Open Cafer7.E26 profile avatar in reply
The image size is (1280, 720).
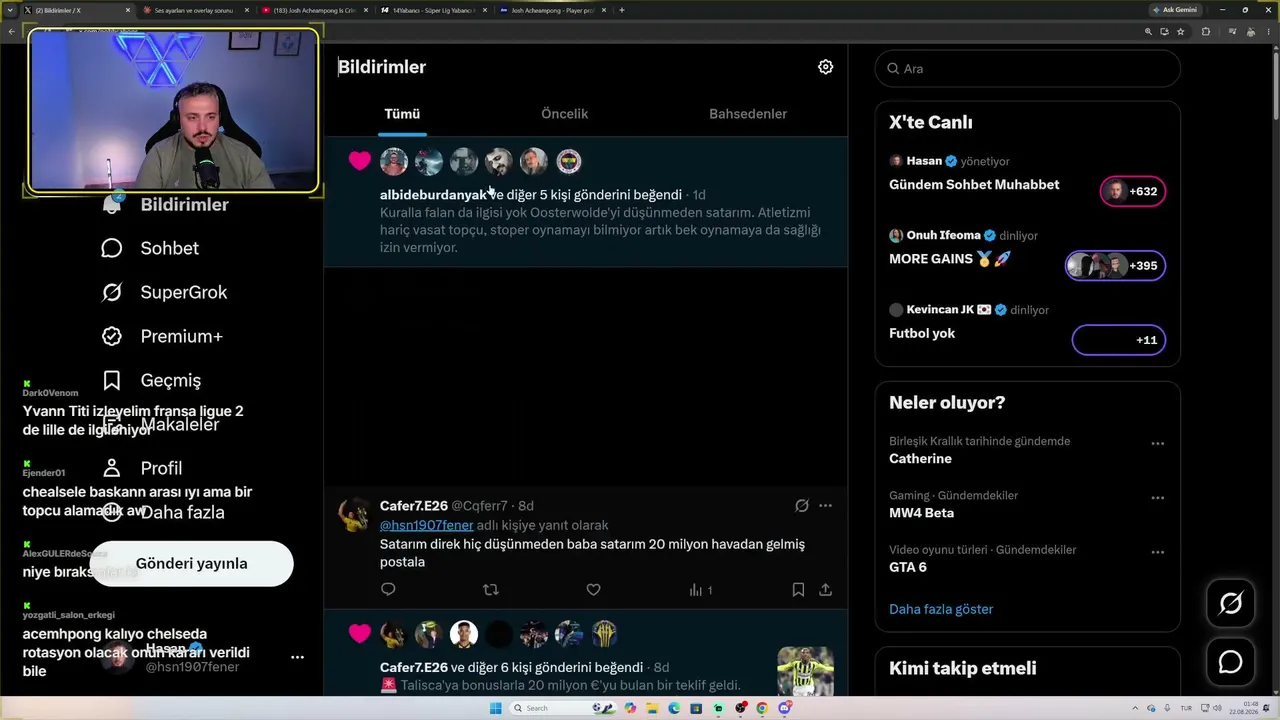354,514
